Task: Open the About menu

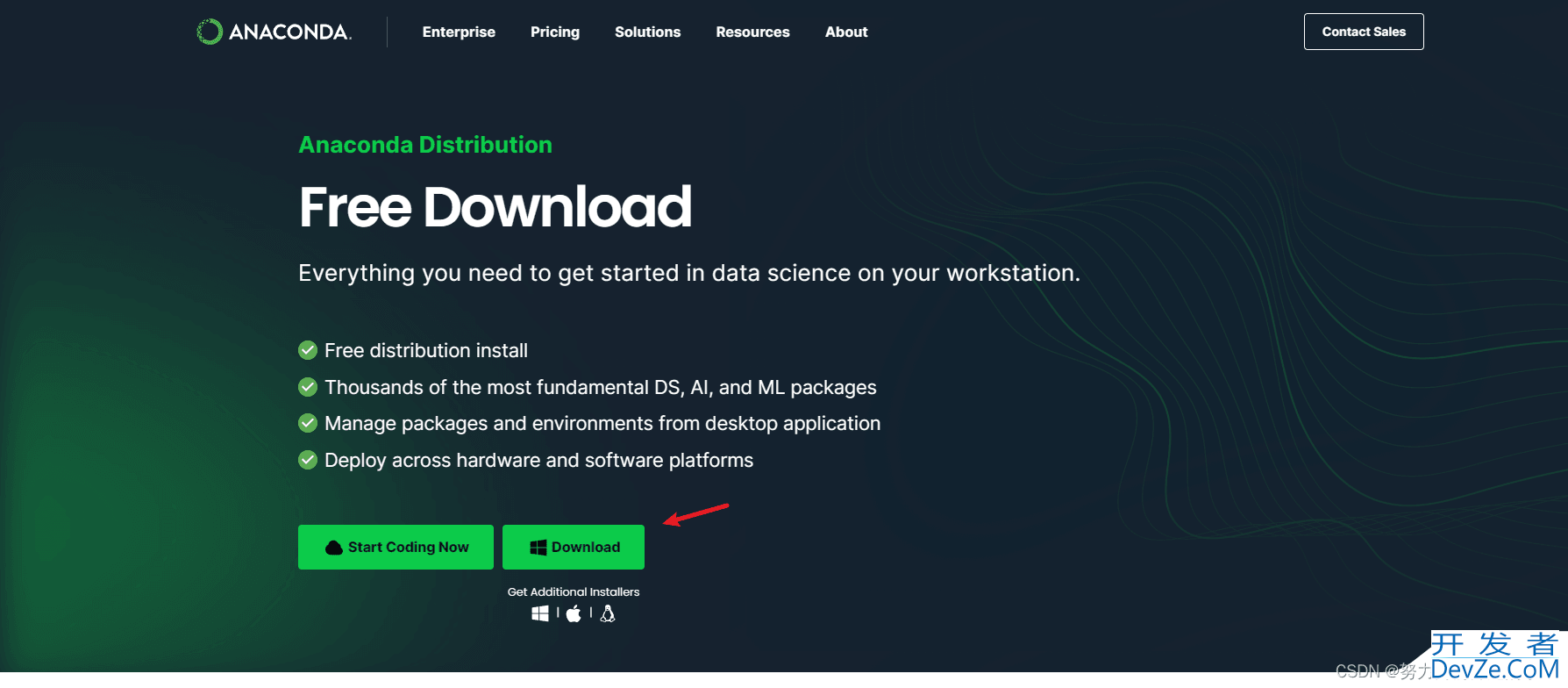Action: 846,32
